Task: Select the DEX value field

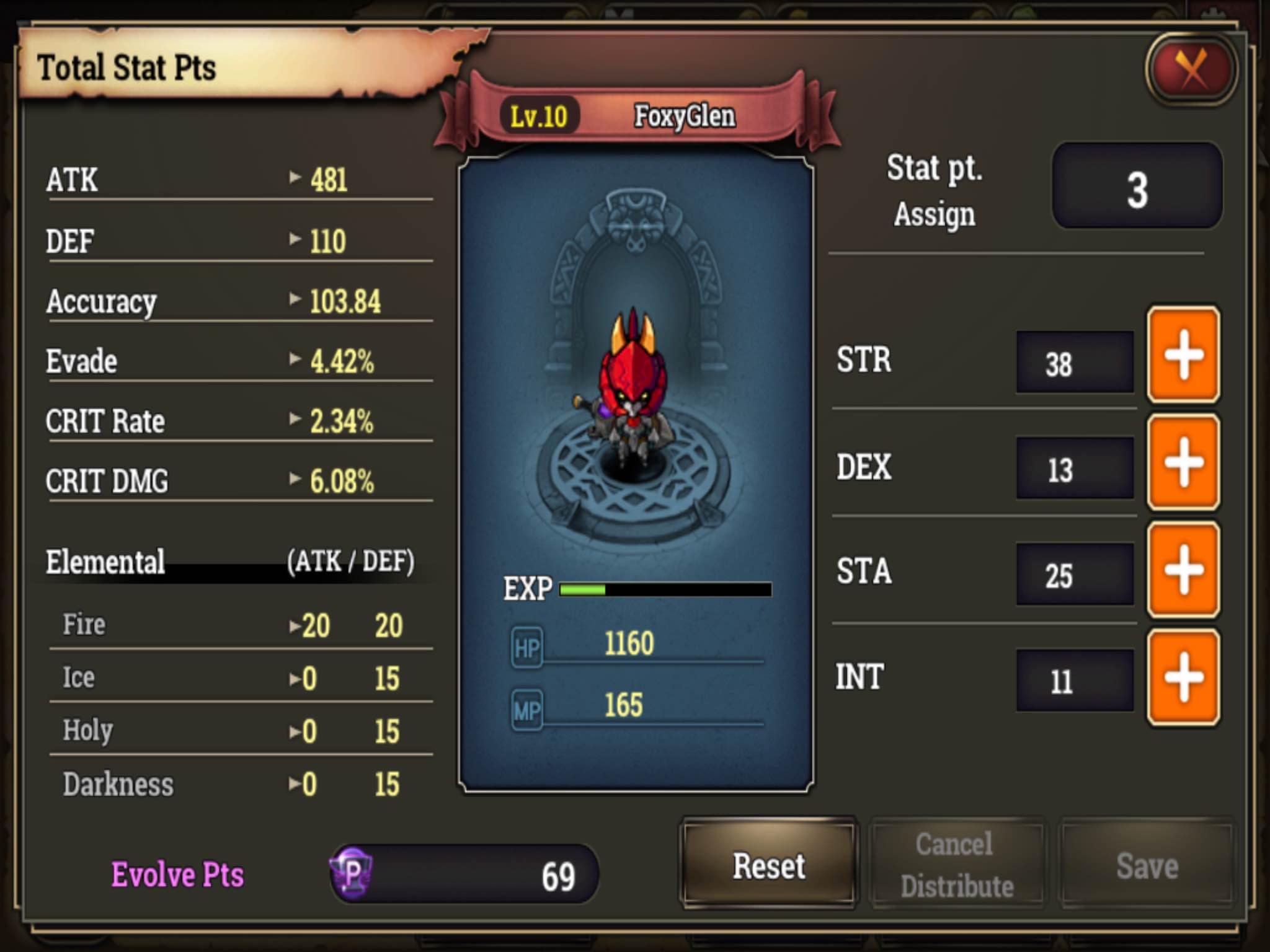Action: tap(1075, 469)
